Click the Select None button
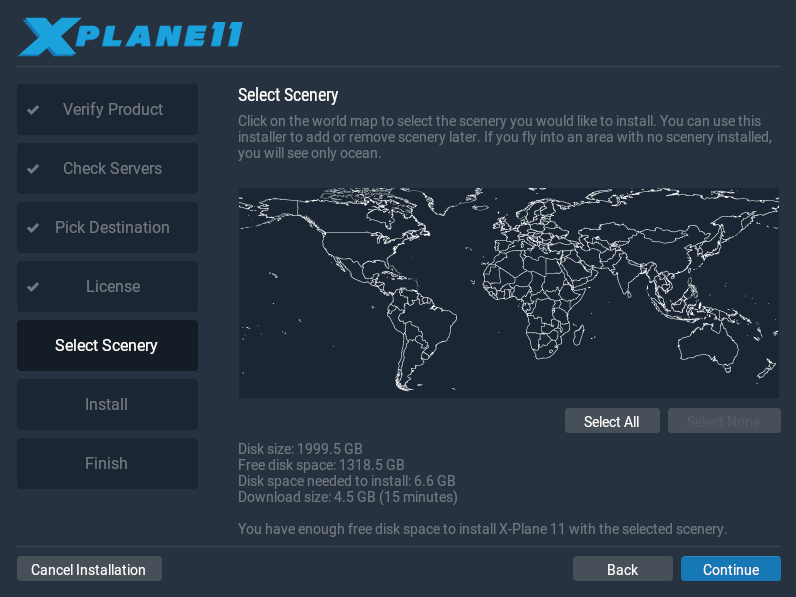This screenshot has width=796, height=597. click(724, 421)
